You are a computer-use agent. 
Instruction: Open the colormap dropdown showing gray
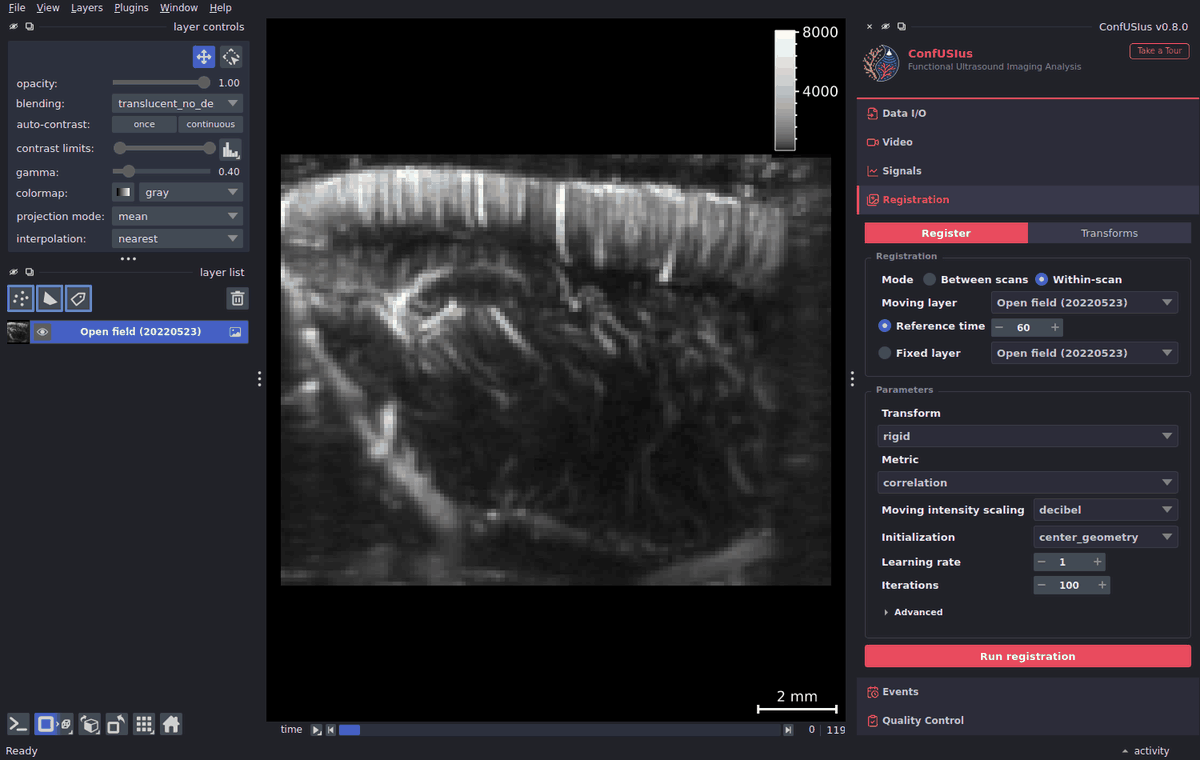coord(189,192)
